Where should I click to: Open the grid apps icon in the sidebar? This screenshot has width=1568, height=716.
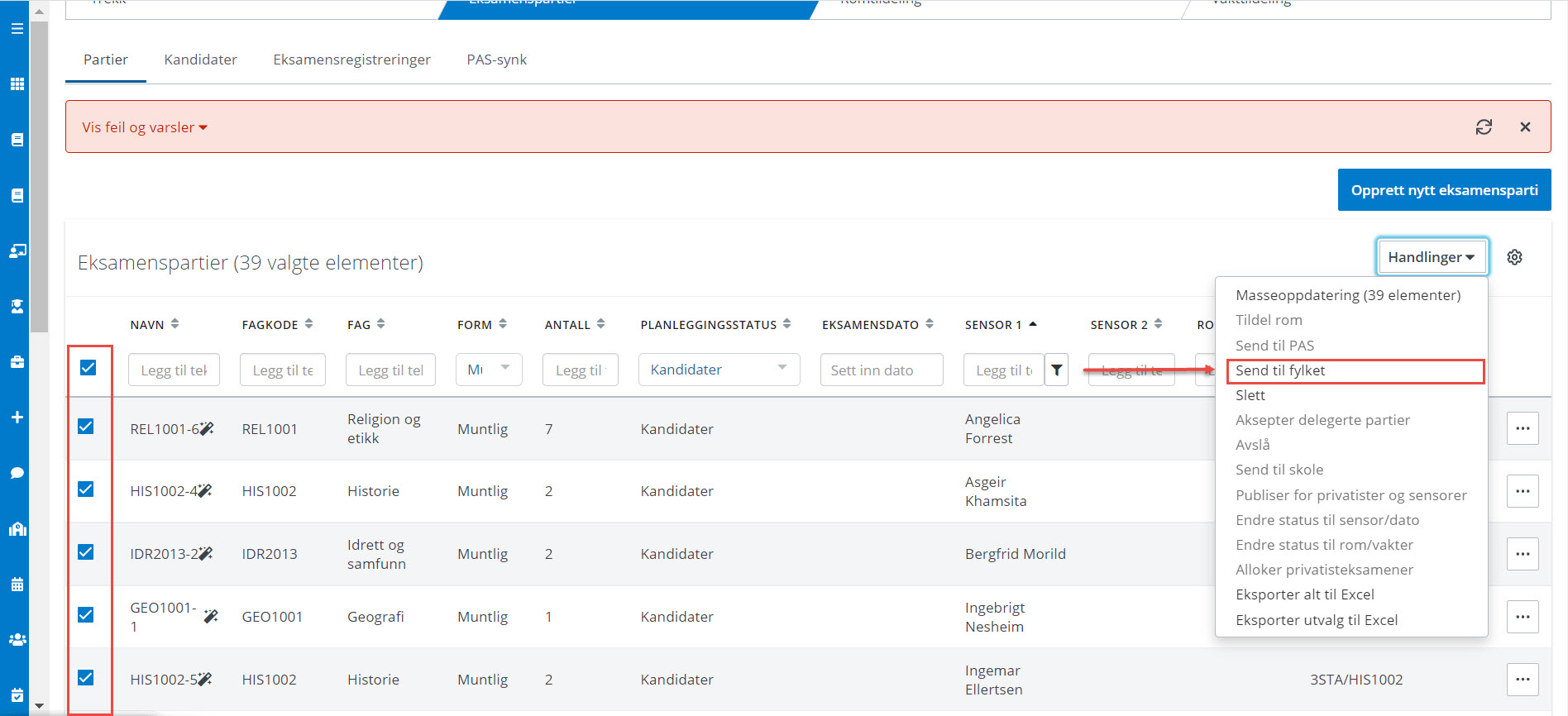pos(17,84)
